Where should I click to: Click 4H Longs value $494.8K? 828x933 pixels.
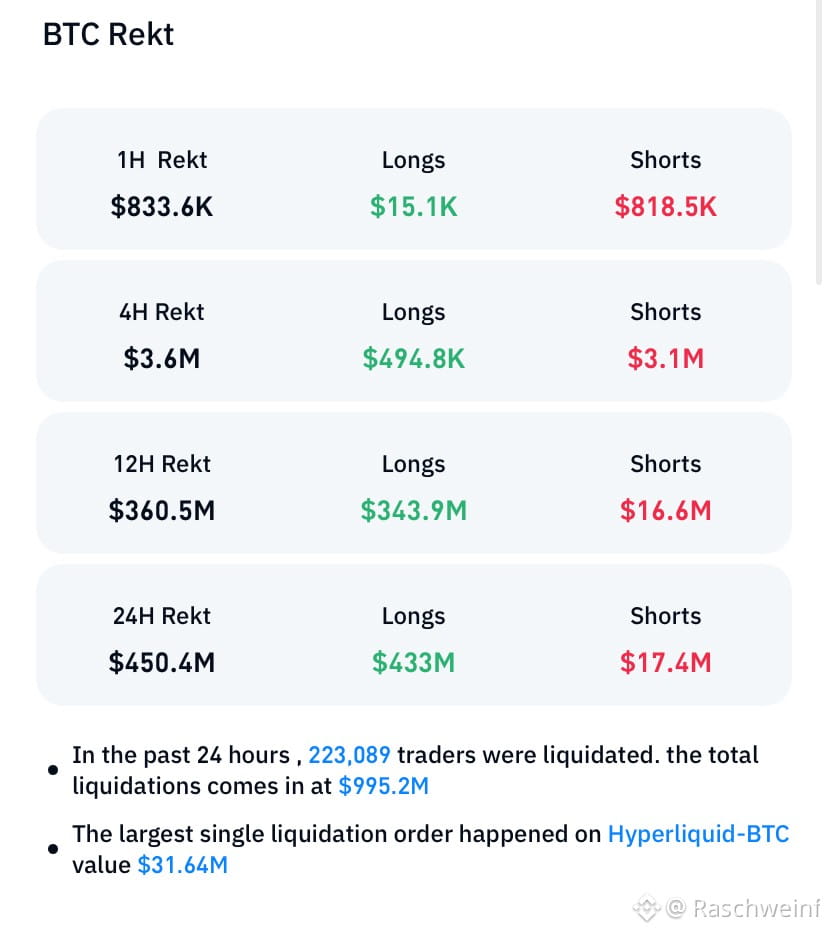tap(413, 358)
